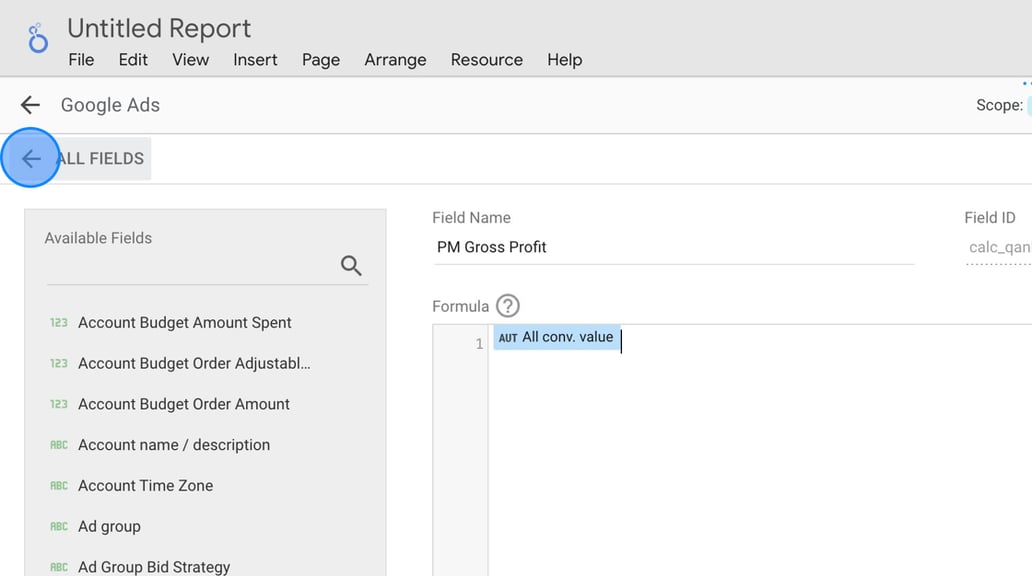Click the 123 icon beside Account Budget Order Amount
Screen dimensions: 1032x576
click(58, 404)
